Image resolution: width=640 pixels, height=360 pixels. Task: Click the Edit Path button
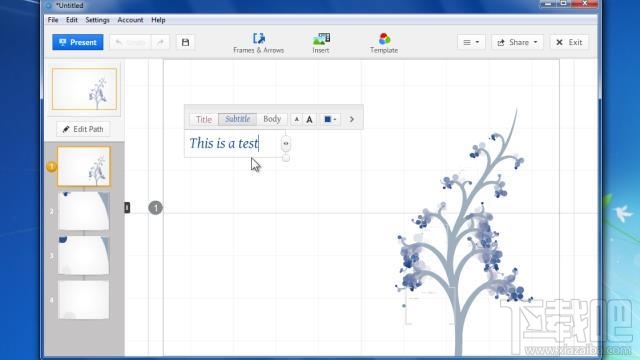click(83, 129)
